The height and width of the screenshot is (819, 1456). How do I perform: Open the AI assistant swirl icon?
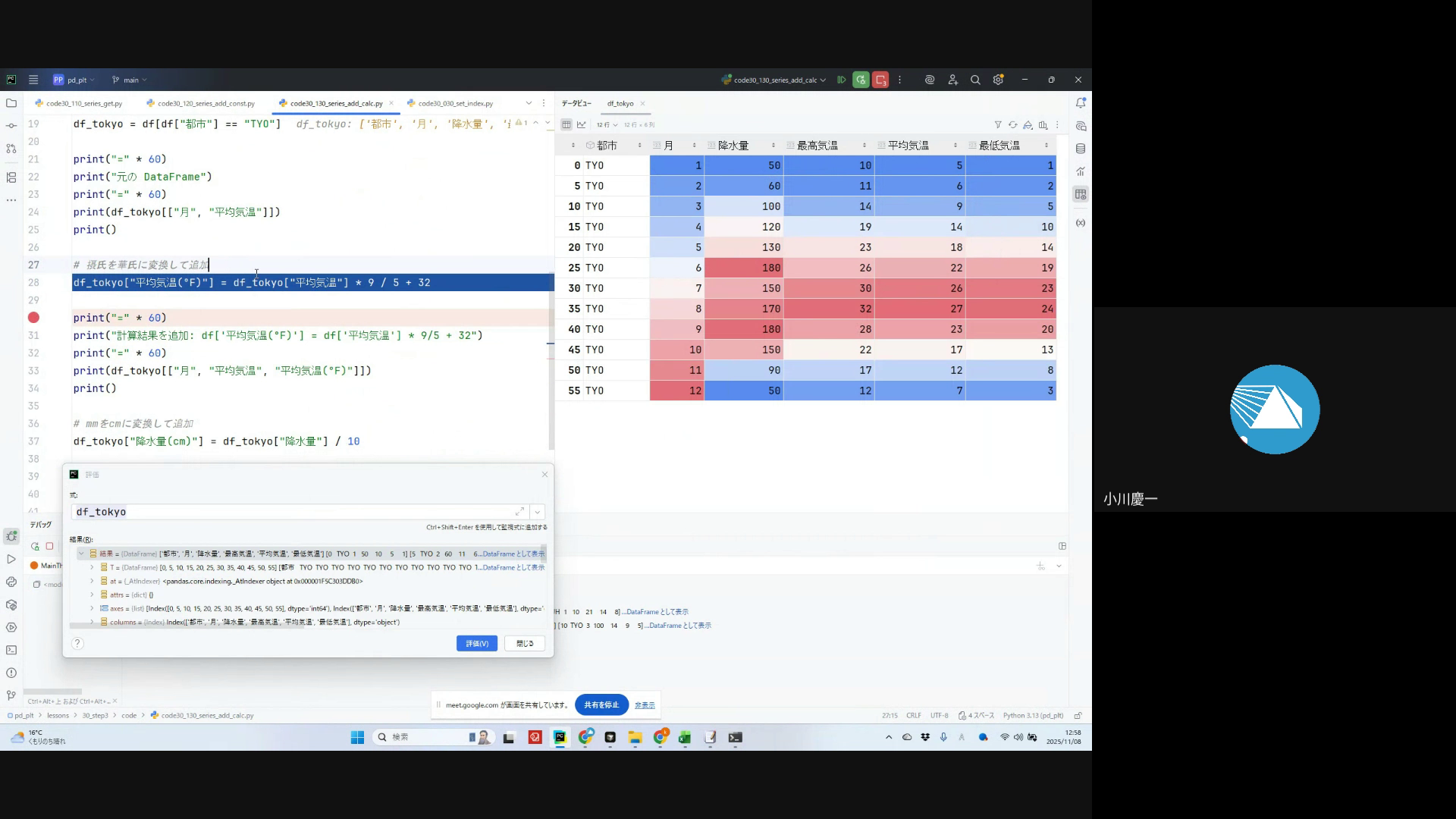[x=930, y=80]
